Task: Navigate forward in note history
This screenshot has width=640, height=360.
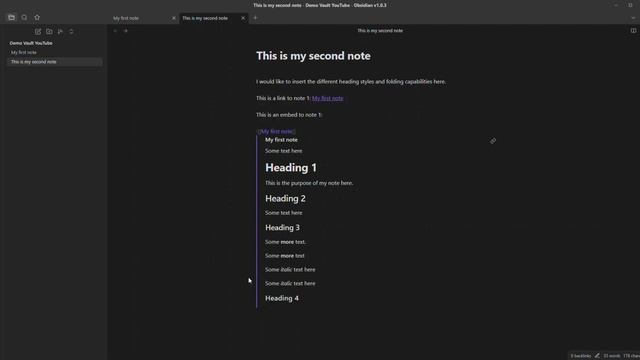Action: coord(125,31)
